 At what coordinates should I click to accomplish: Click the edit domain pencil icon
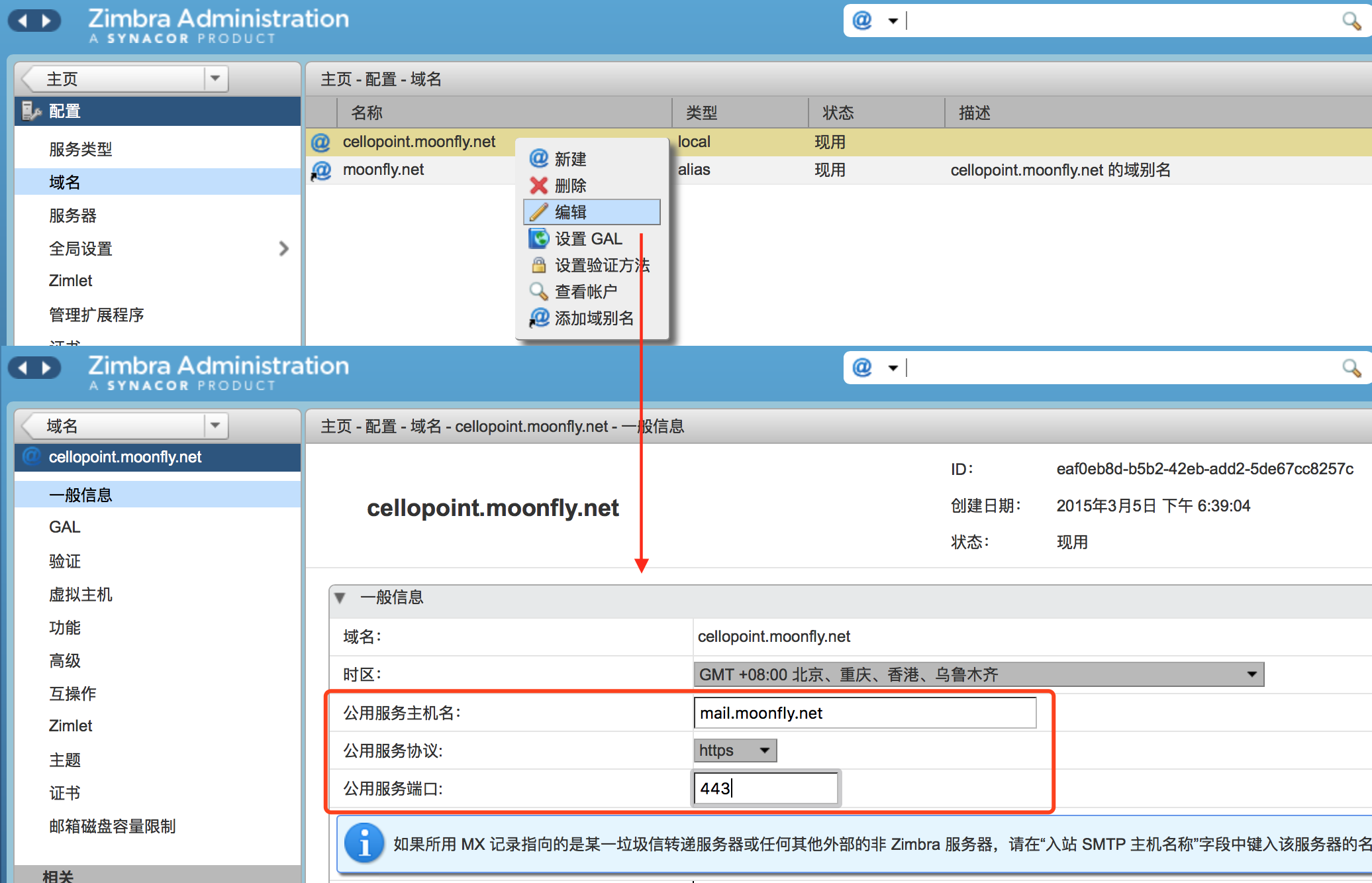coord(536,210)
